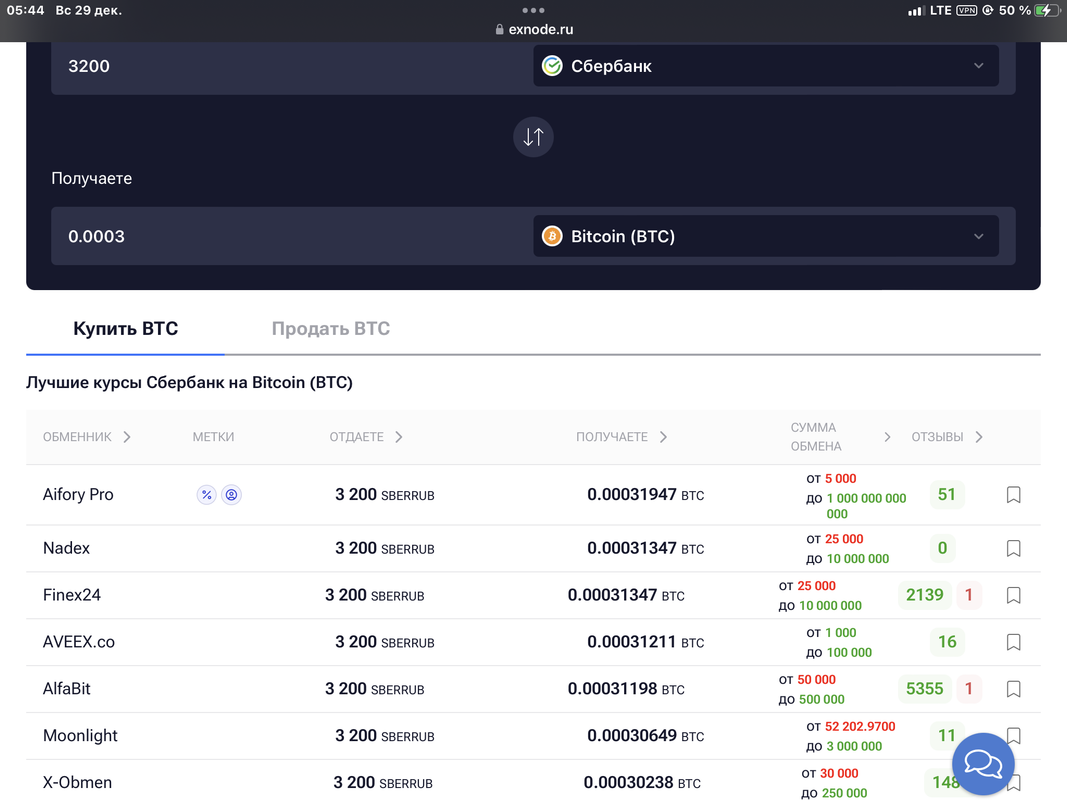Sort table by Отдаете column
Viewport: 1067px width, 800px height.
point(366,437)
